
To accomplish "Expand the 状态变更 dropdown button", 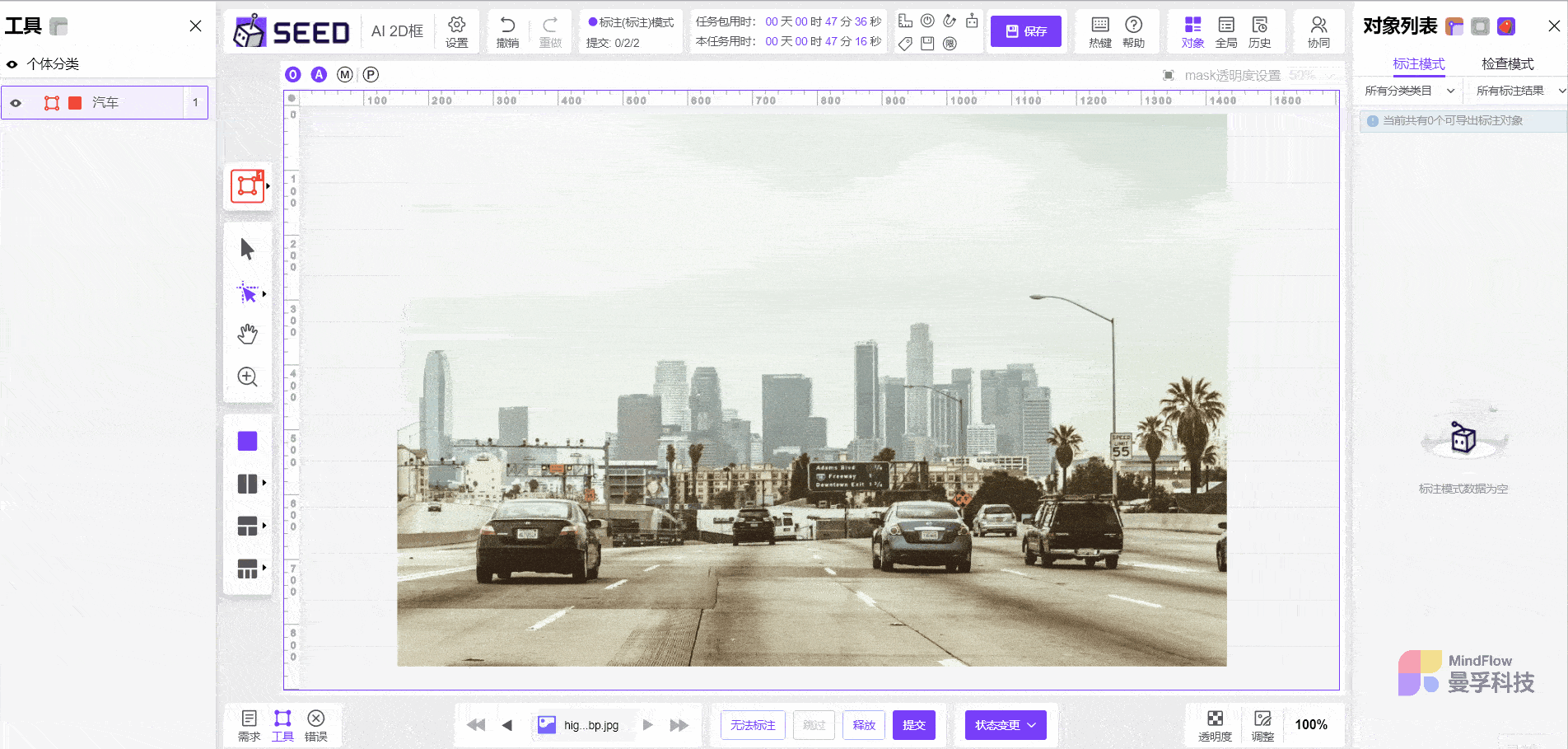I will click(x=1006, y=725).
